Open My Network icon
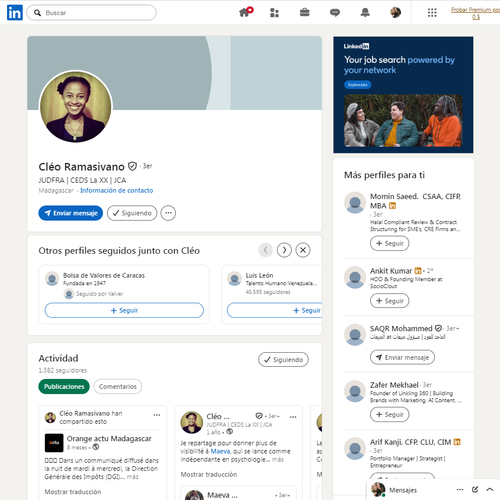The height and width of the screenshot is (500, 500). (274, 13)
